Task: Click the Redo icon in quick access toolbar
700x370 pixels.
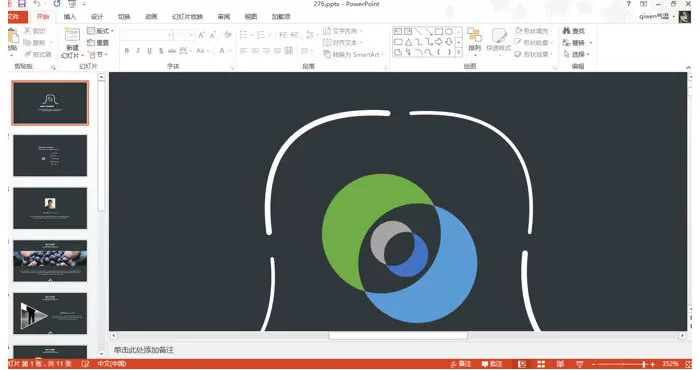Action: pyautogui.click(x=57, y=4)
